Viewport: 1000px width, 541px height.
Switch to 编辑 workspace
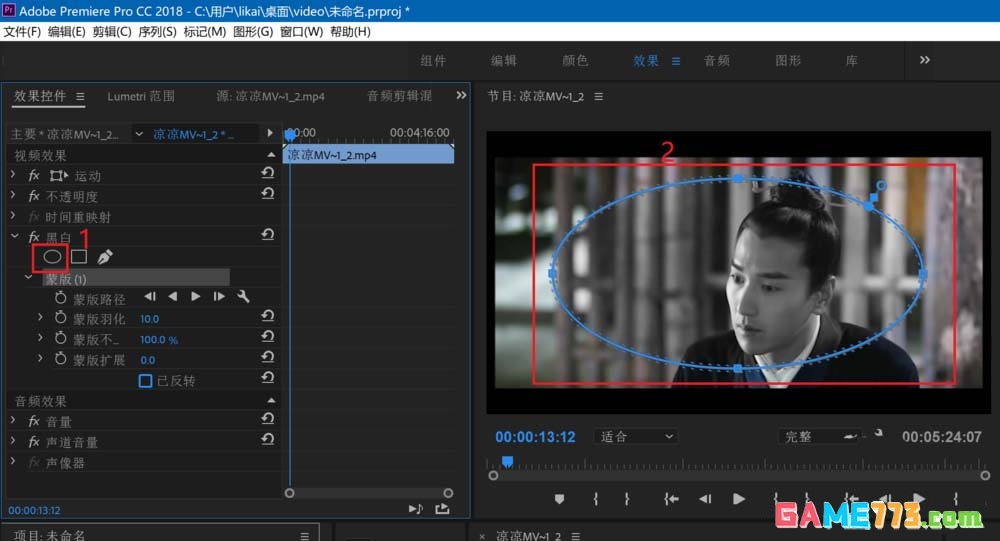504,61
